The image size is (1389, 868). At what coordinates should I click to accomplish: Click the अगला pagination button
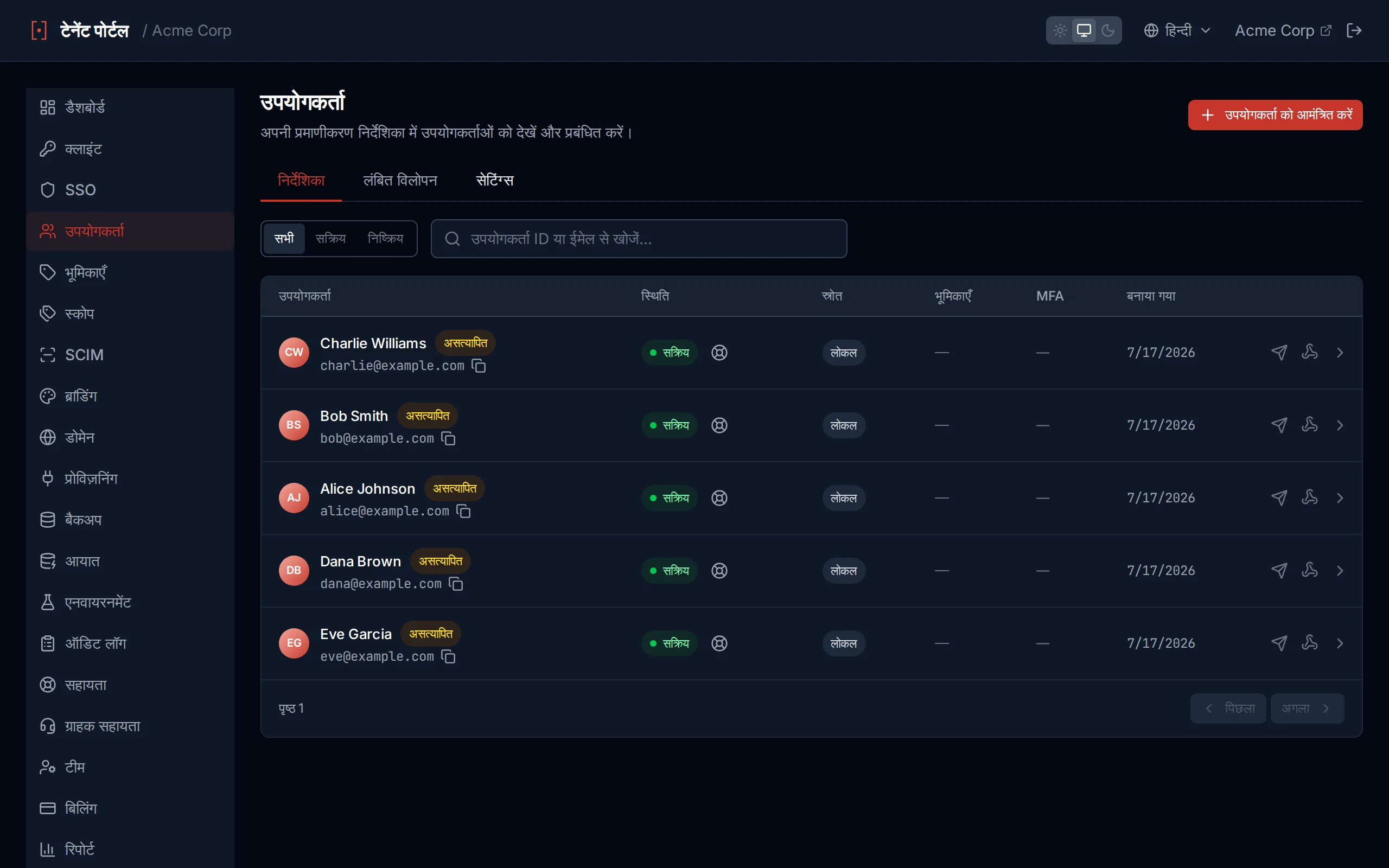(1307, 709)
